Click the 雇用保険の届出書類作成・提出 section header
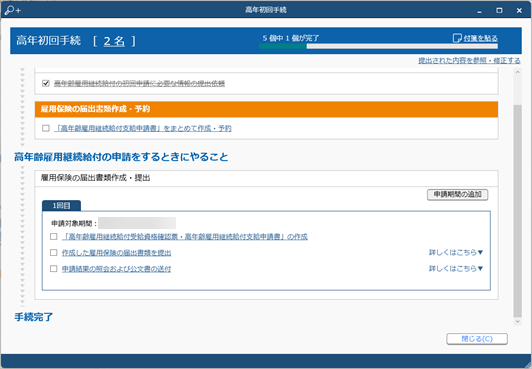Screen dimensions: 532x369 click(266, 178)
